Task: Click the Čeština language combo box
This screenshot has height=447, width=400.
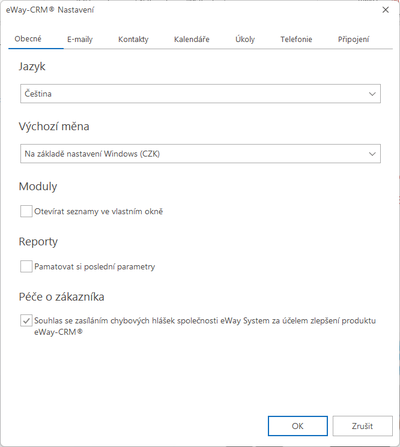Action: pyautogui.click(x=200, y=94)
